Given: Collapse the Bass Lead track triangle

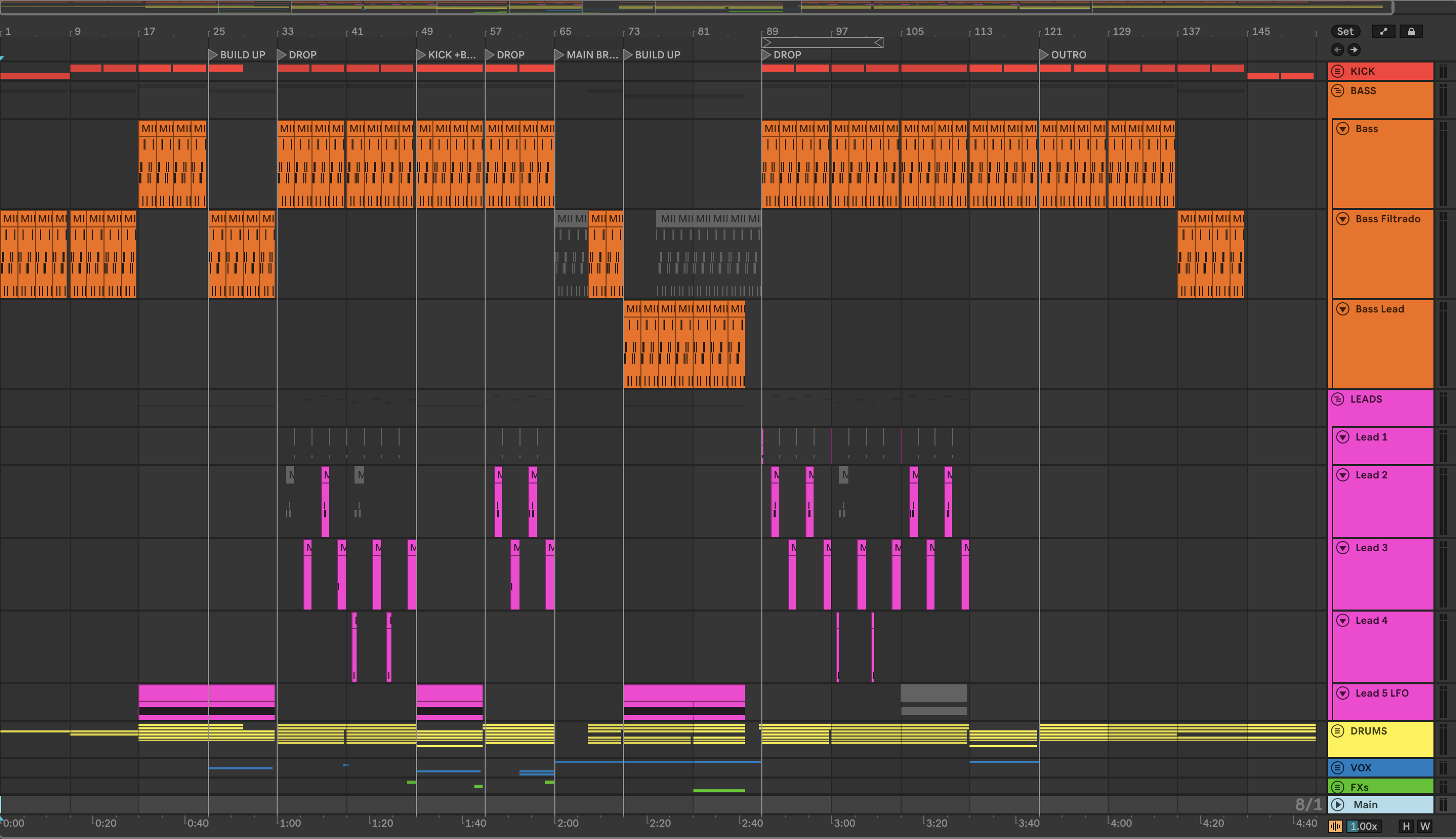Looking at the screenshot, I should click(1343, 309).
